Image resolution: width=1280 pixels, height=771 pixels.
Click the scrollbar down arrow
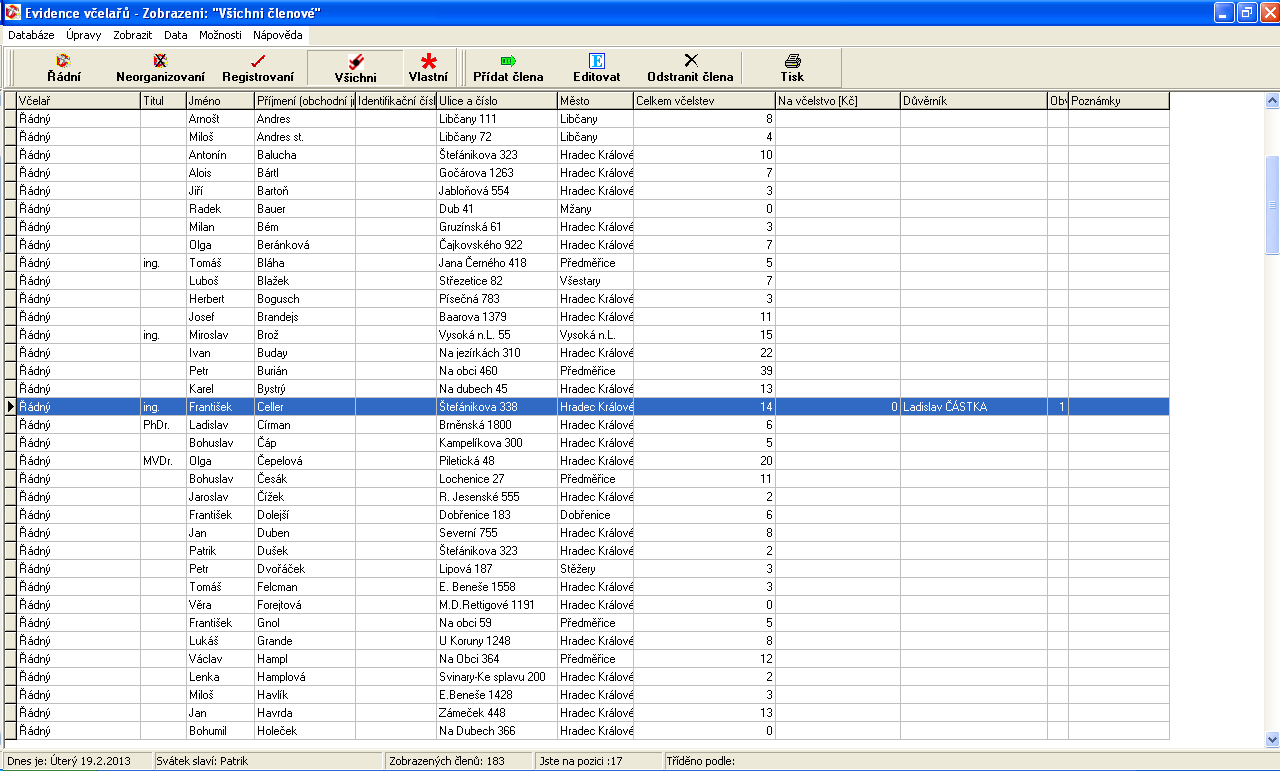[1272, 739]
